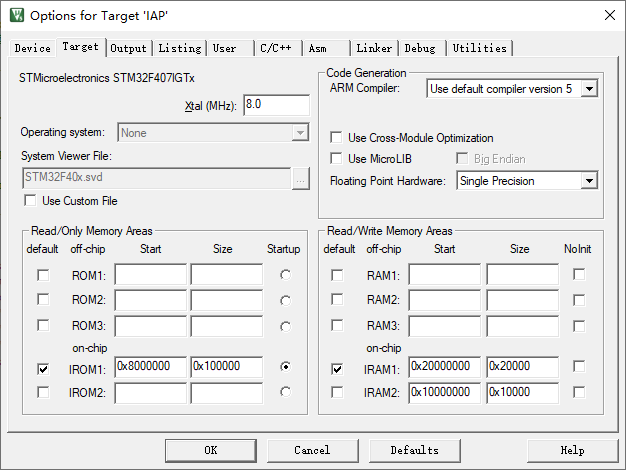626x470 pixels.
Task: Click the RAM2 Start field
Action: pyautogui.click(x=445, y=300)
